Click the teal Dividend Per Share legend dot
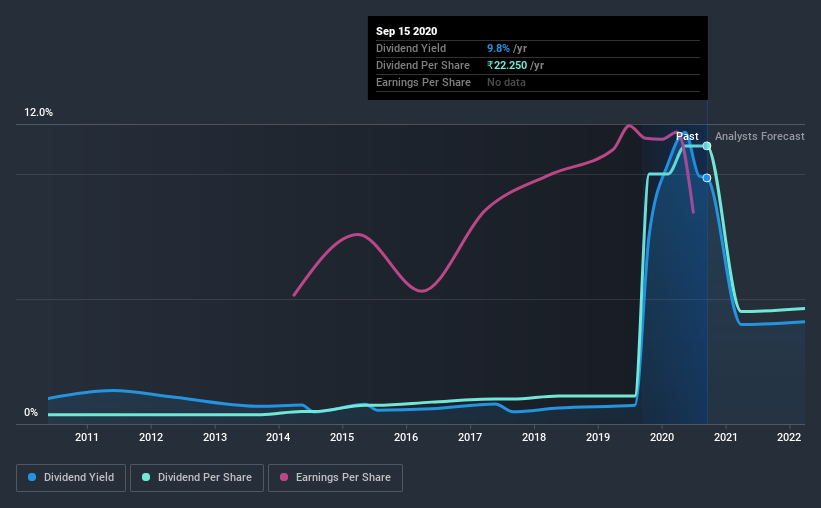The image size is (821, 508). coord(146,477)
